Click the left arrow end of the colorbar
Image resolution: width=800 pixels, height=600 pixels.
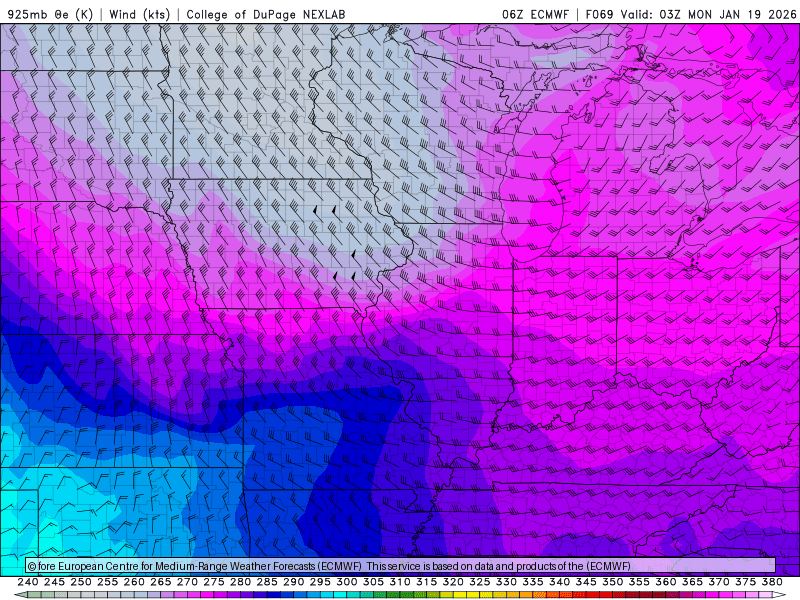pos(20,595)
